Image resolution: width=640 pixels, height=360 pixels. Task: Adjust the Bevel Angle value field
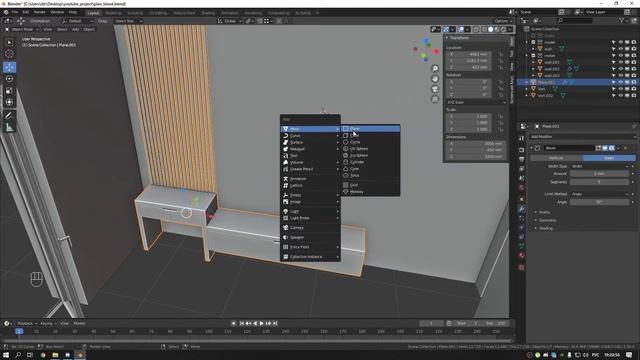pos(599,202)
